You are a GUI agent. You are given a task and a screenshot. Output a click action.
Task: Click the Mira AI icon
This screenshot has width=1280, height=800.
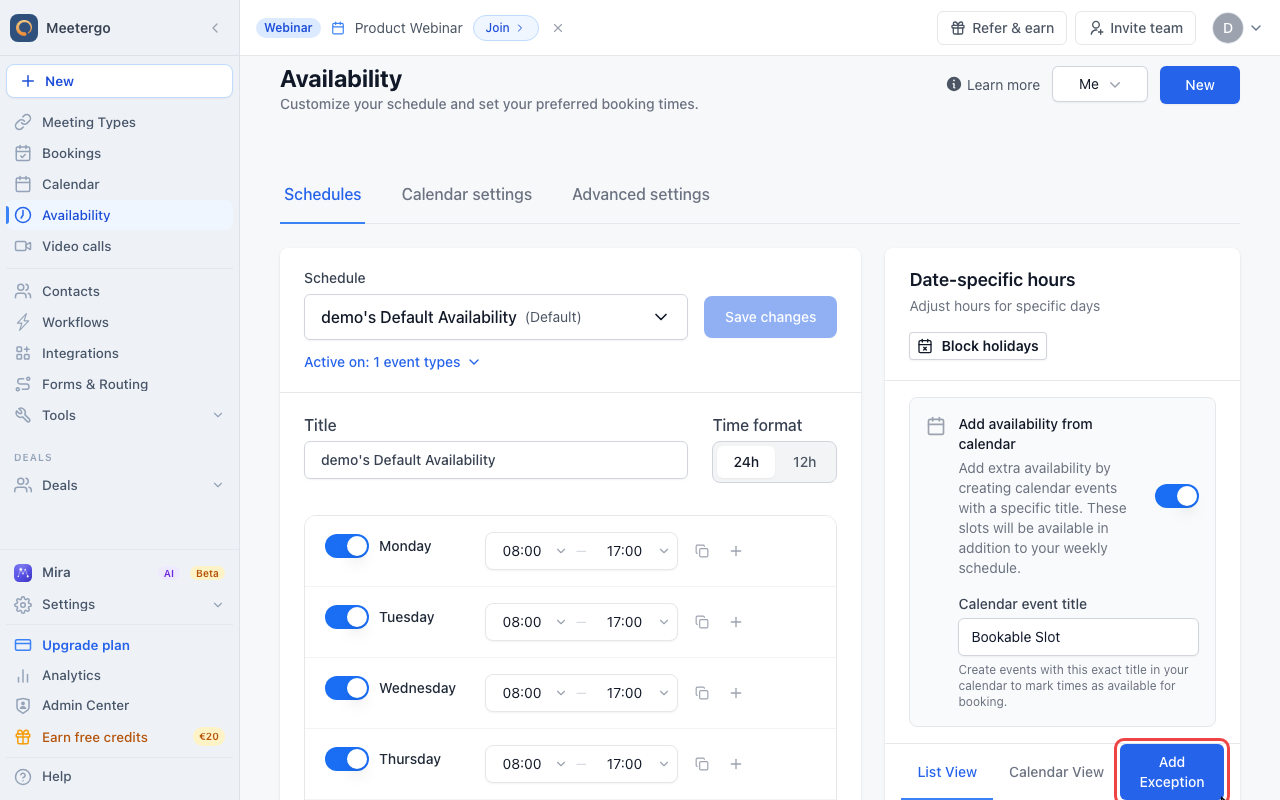[x=23, y=573]
